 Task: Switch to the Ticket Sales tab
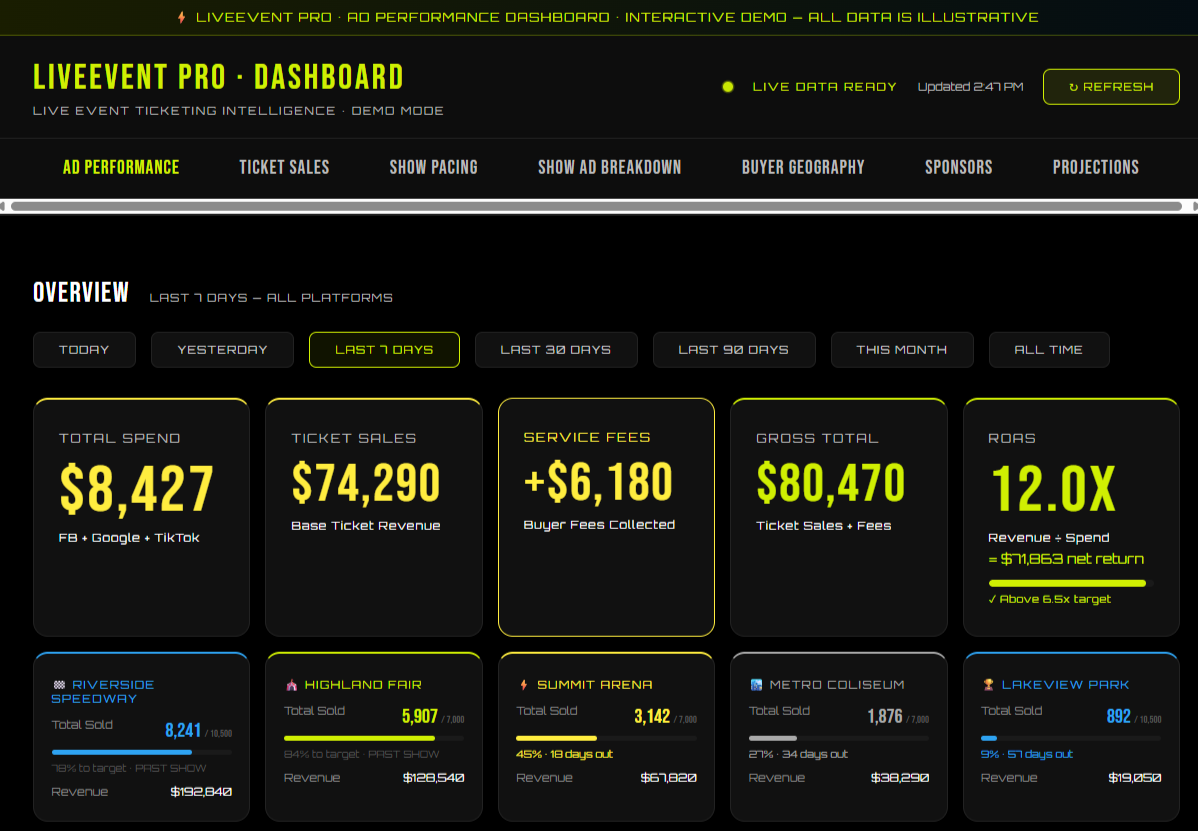click(x=284, y=167)
